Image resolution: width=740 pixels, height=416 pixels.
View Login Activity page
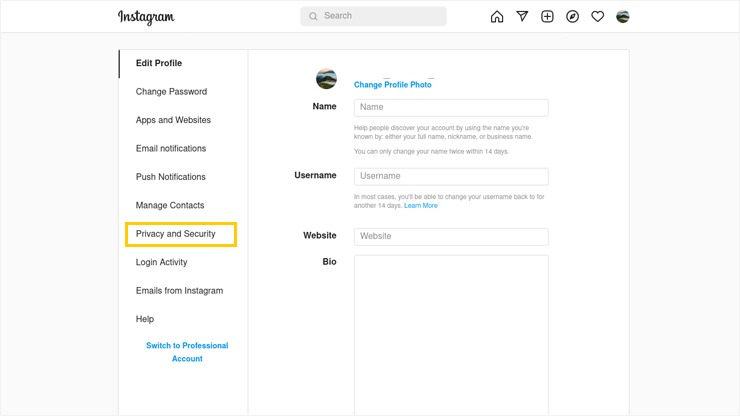(161, 262)
